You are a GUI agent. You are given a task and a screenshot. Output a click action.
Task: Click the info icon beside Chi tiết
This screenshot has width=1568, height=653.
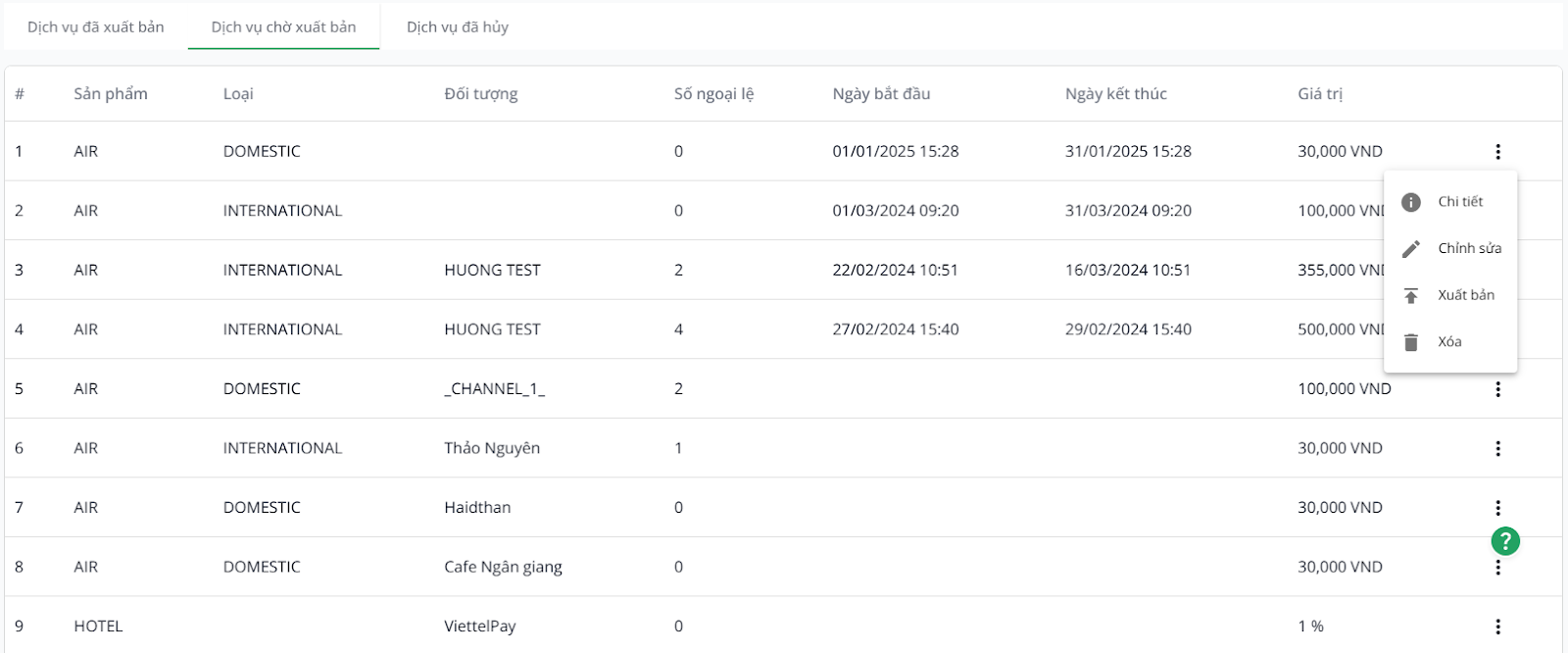[x=1411, y=202]
